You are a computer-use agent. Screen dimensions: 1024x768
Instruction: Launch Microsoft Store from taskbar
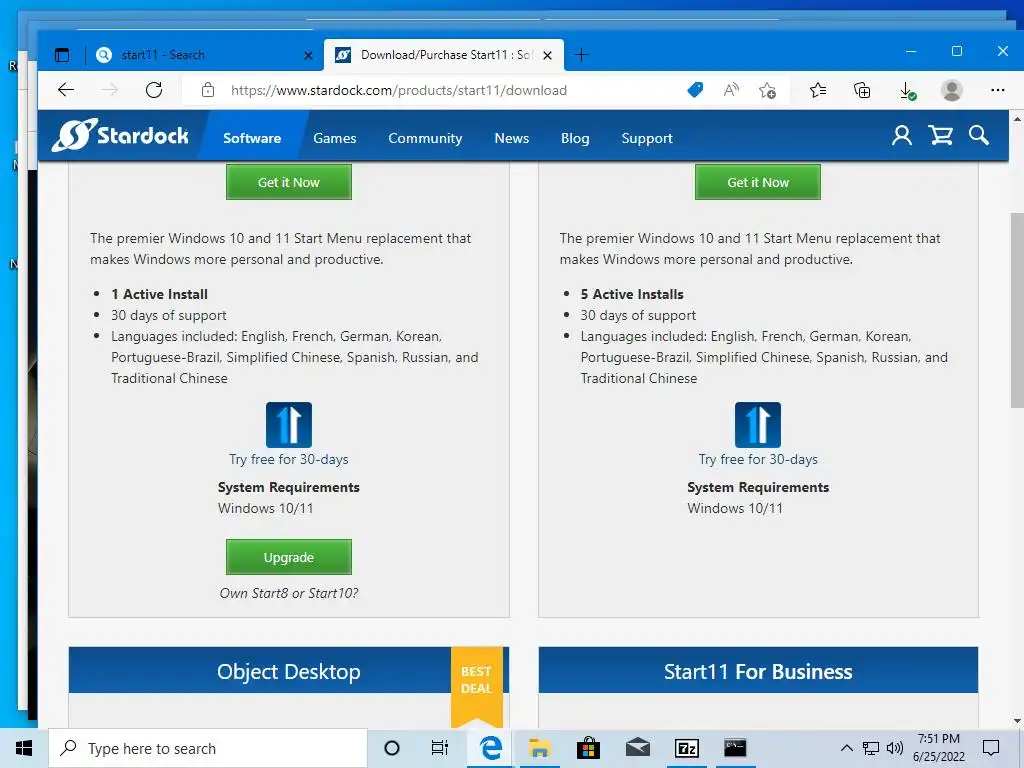coord(588,748)
